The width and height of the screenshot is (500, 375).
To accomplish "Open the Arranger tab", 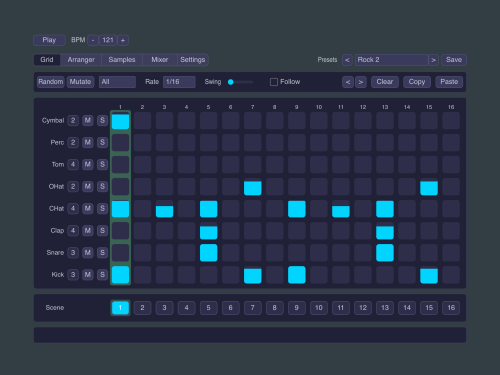I will (x=81, y=60).
